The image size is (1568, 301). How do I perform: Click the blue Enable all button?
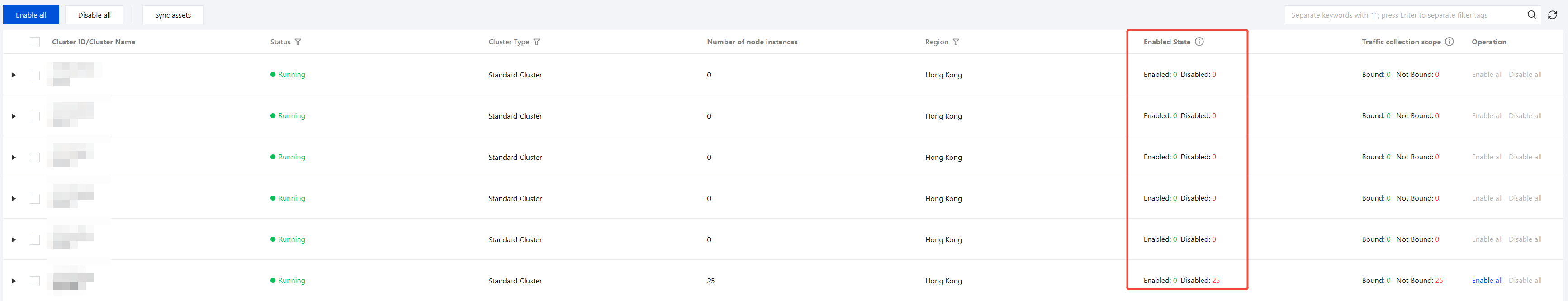pos(31,14)
